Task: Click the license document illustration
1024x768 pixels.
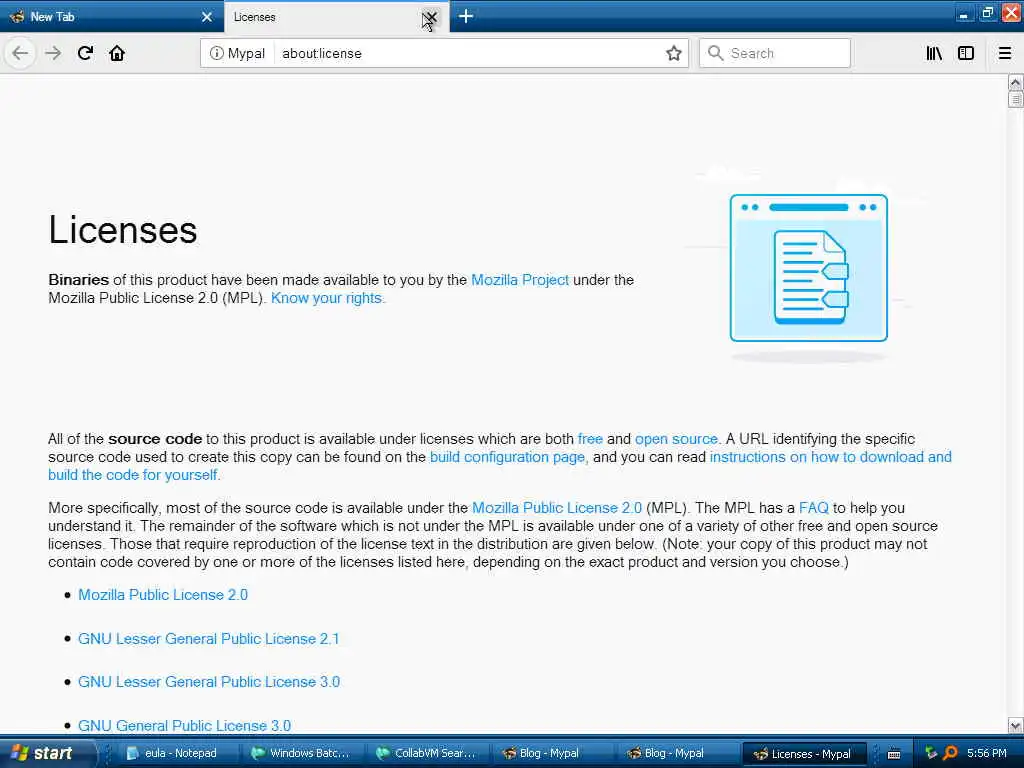Action: click(x=808, y=268)
